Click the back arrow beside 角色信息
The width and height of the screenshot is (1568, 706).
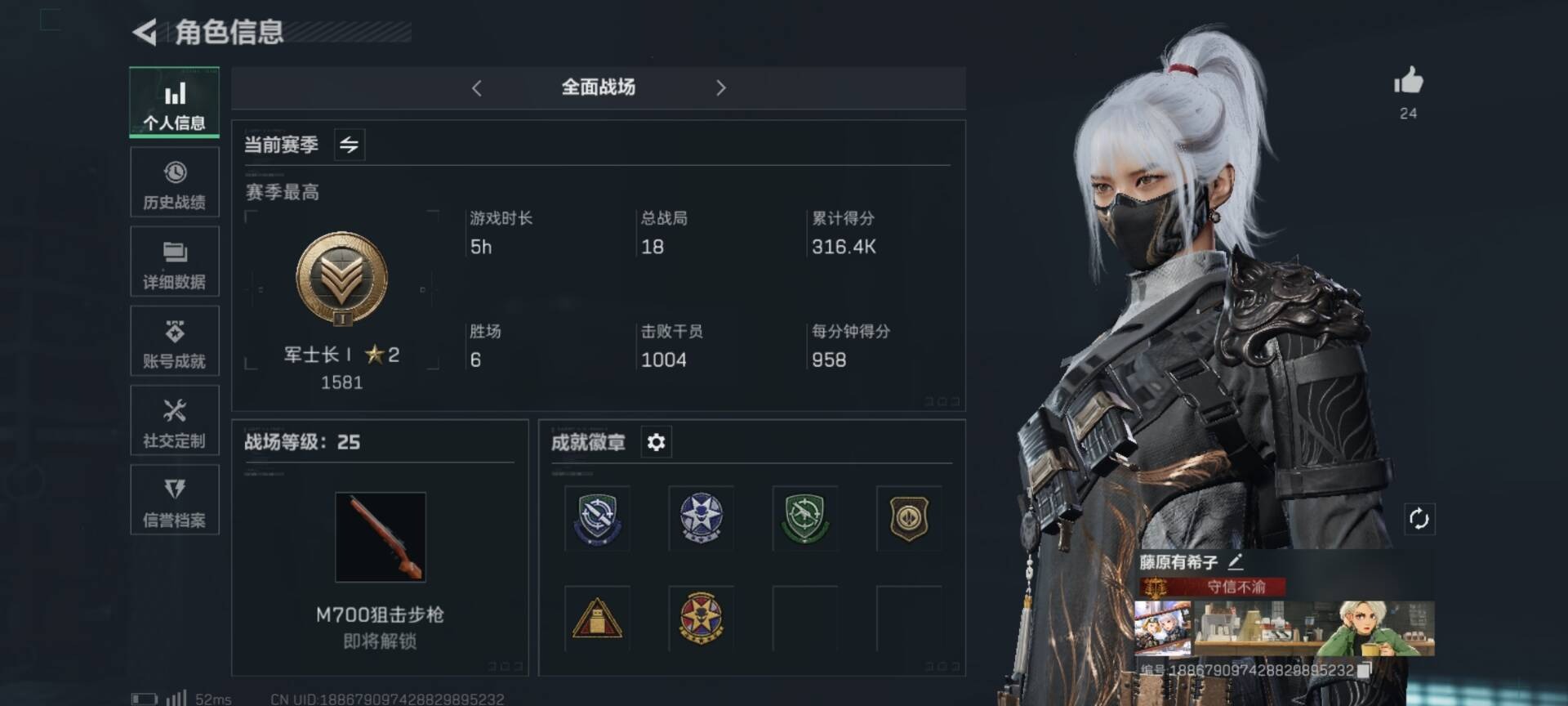tap(145, 33)
